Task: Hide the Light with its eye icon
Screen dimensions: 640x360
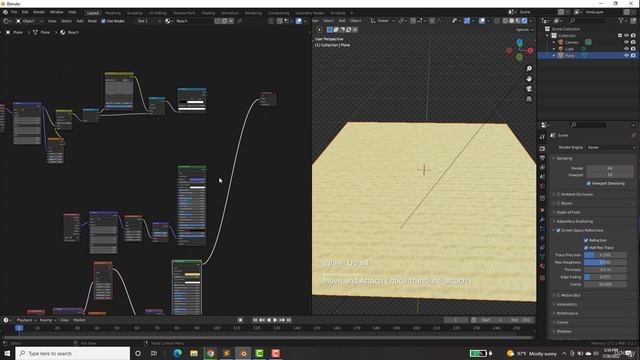Action: click(x=627, y=49)
